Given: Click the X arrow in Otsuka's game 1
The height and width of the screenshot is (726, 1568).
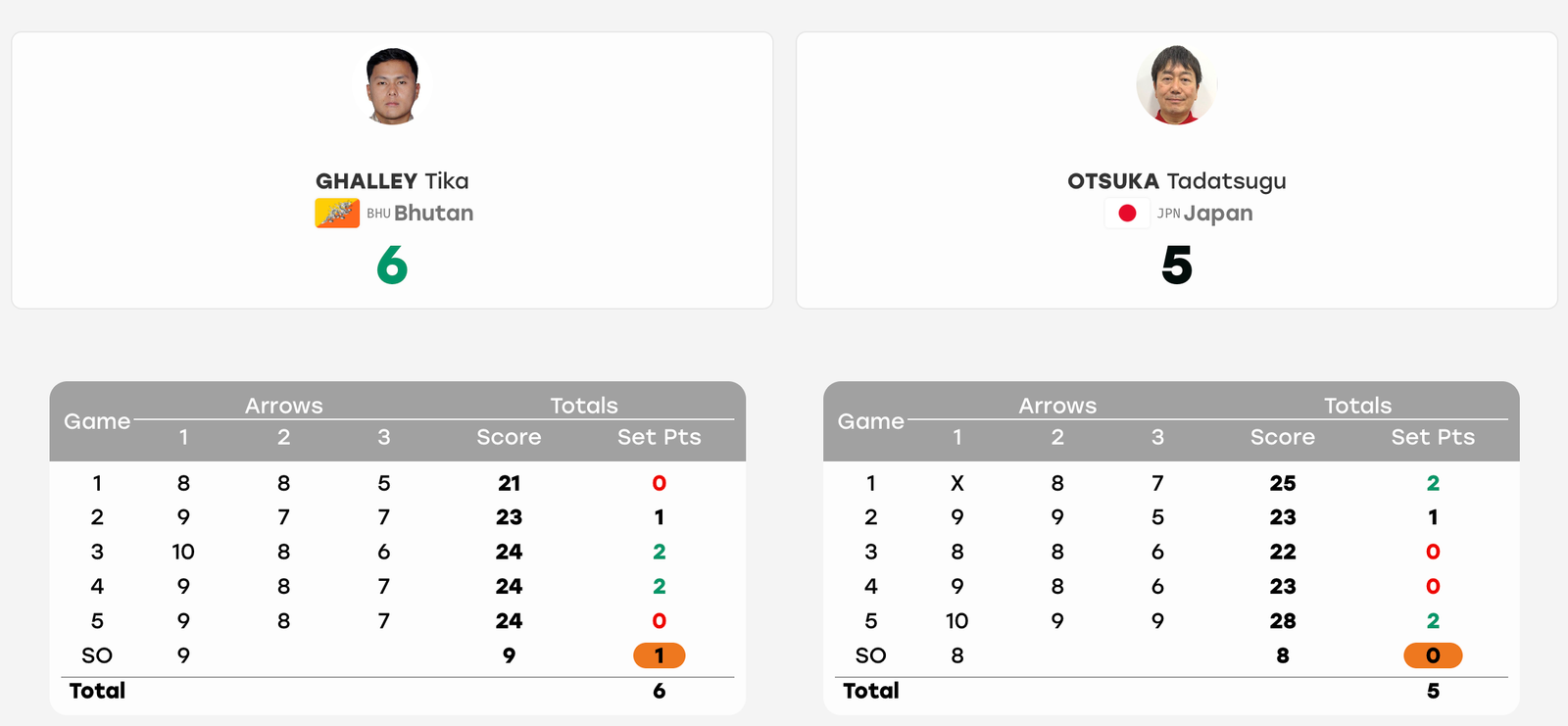Looking at the screenshot, I should coord(957,483).
